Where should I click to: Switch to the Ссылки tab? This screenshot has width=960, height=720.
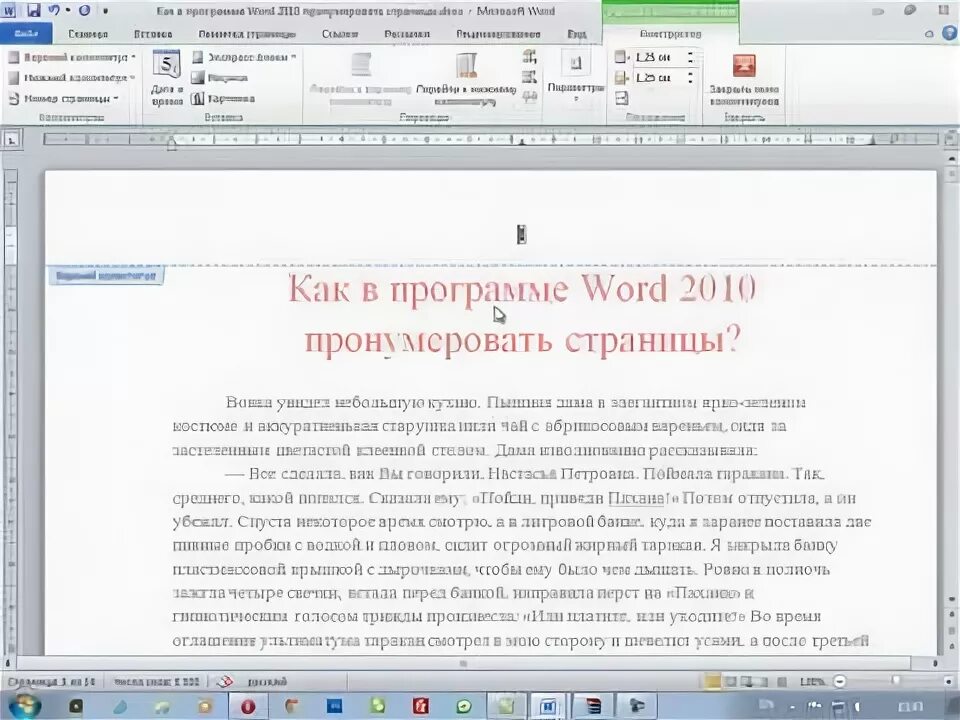point(340,34)
